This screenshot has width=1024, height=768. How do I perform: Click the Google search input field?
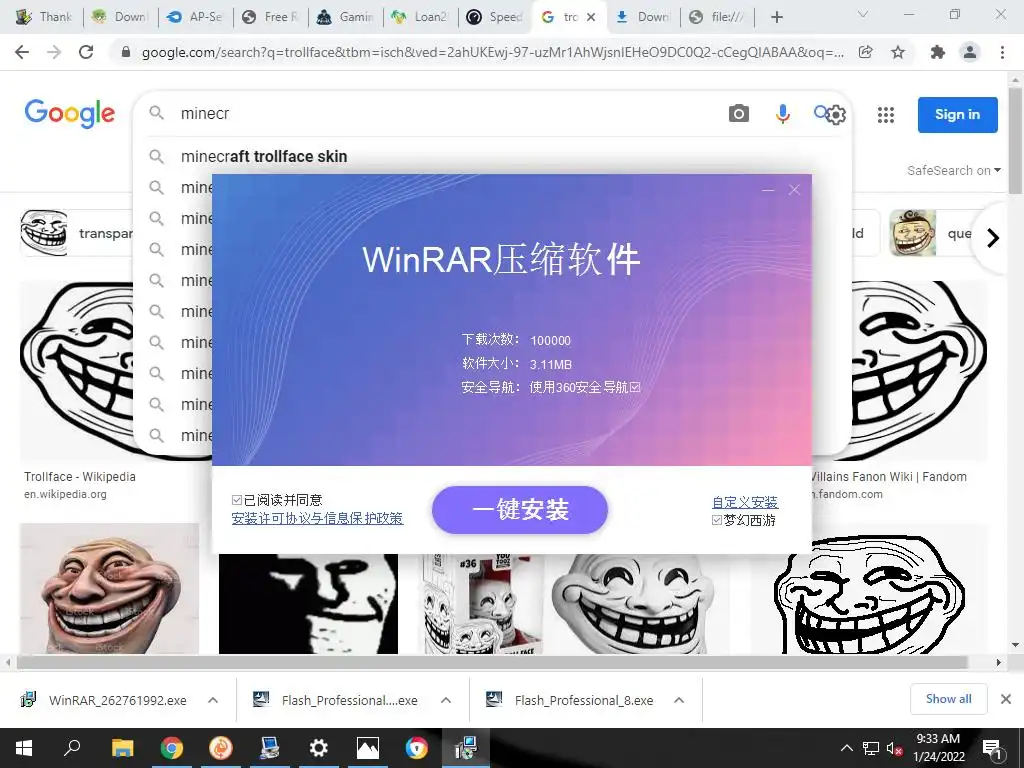tap(444, 114)
